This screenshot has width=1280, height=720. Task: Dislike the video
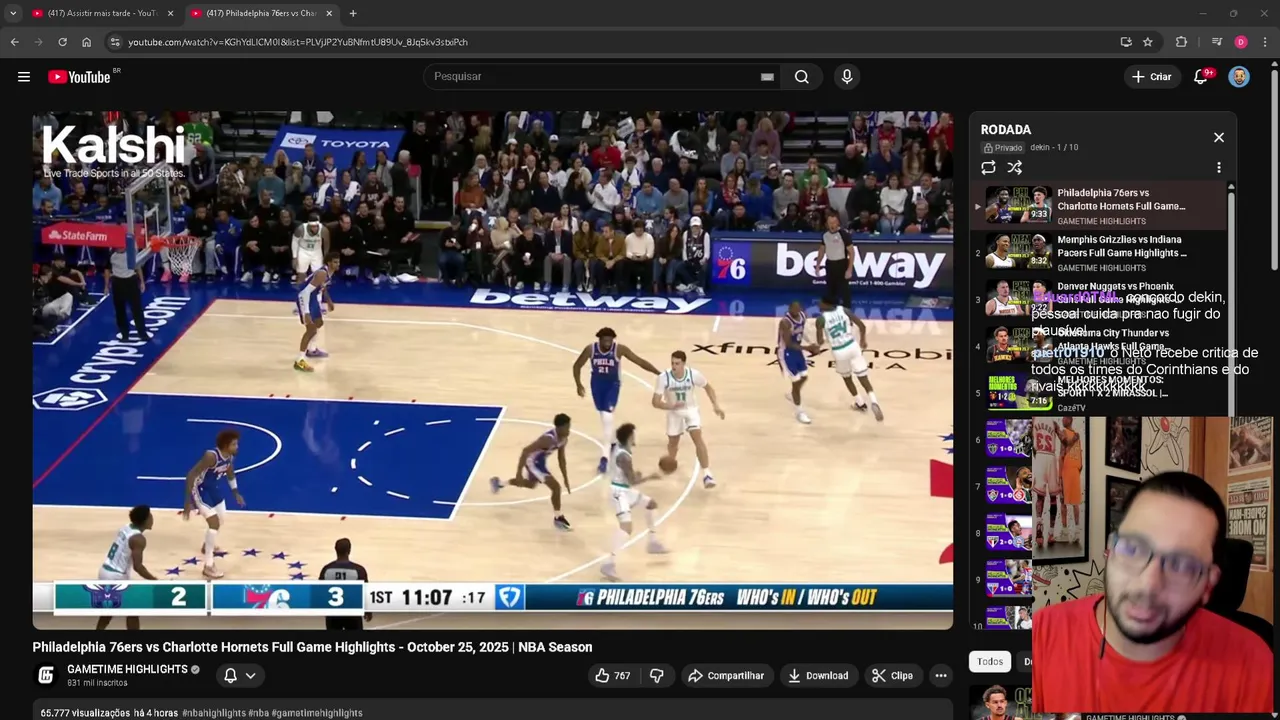[x=657, y=676]
